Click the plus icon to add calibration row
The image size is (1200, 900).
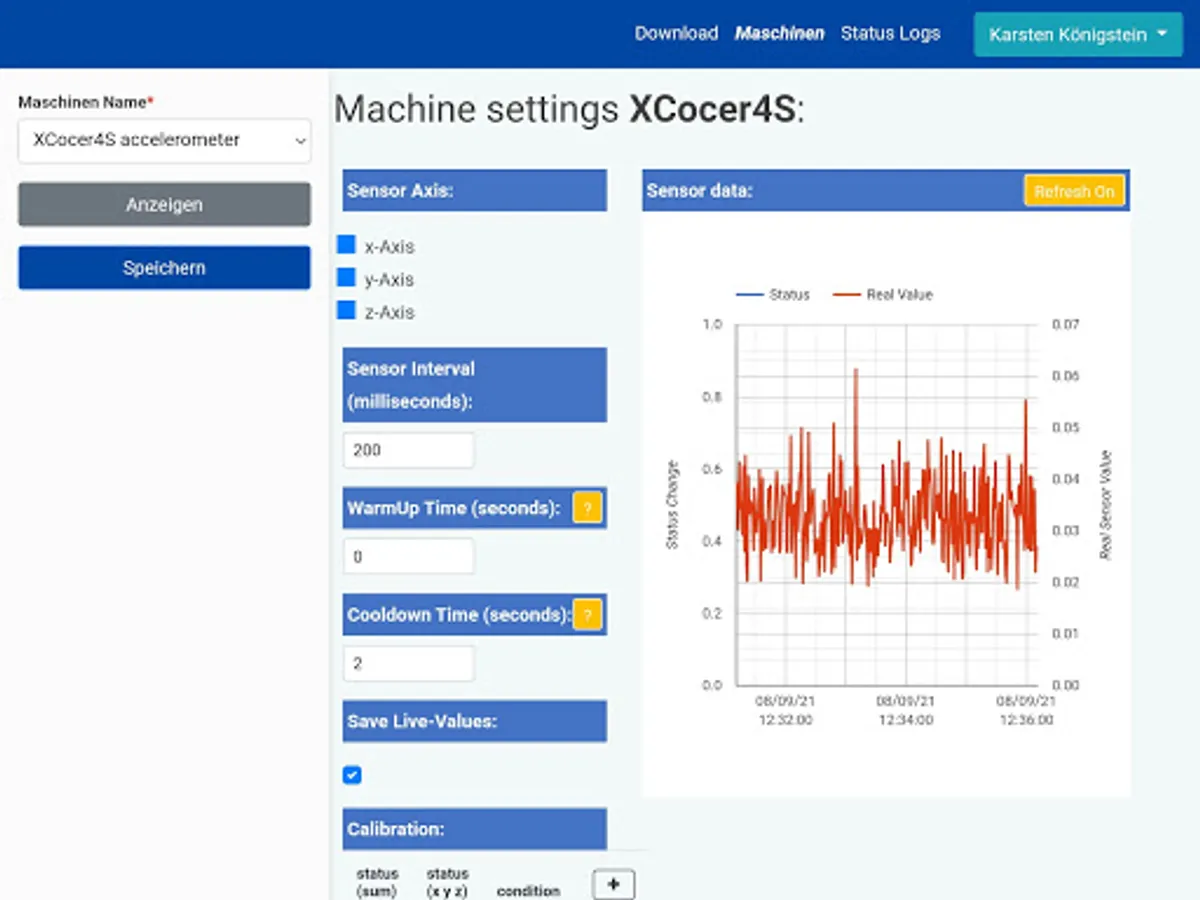613,885
